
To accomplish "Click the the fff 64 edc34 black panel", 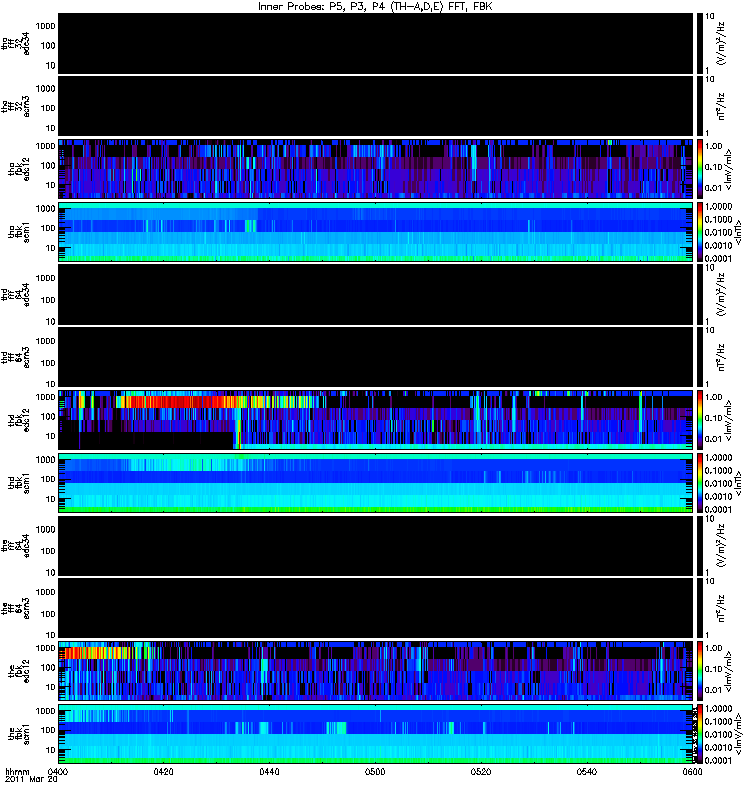I will point(376,546).
